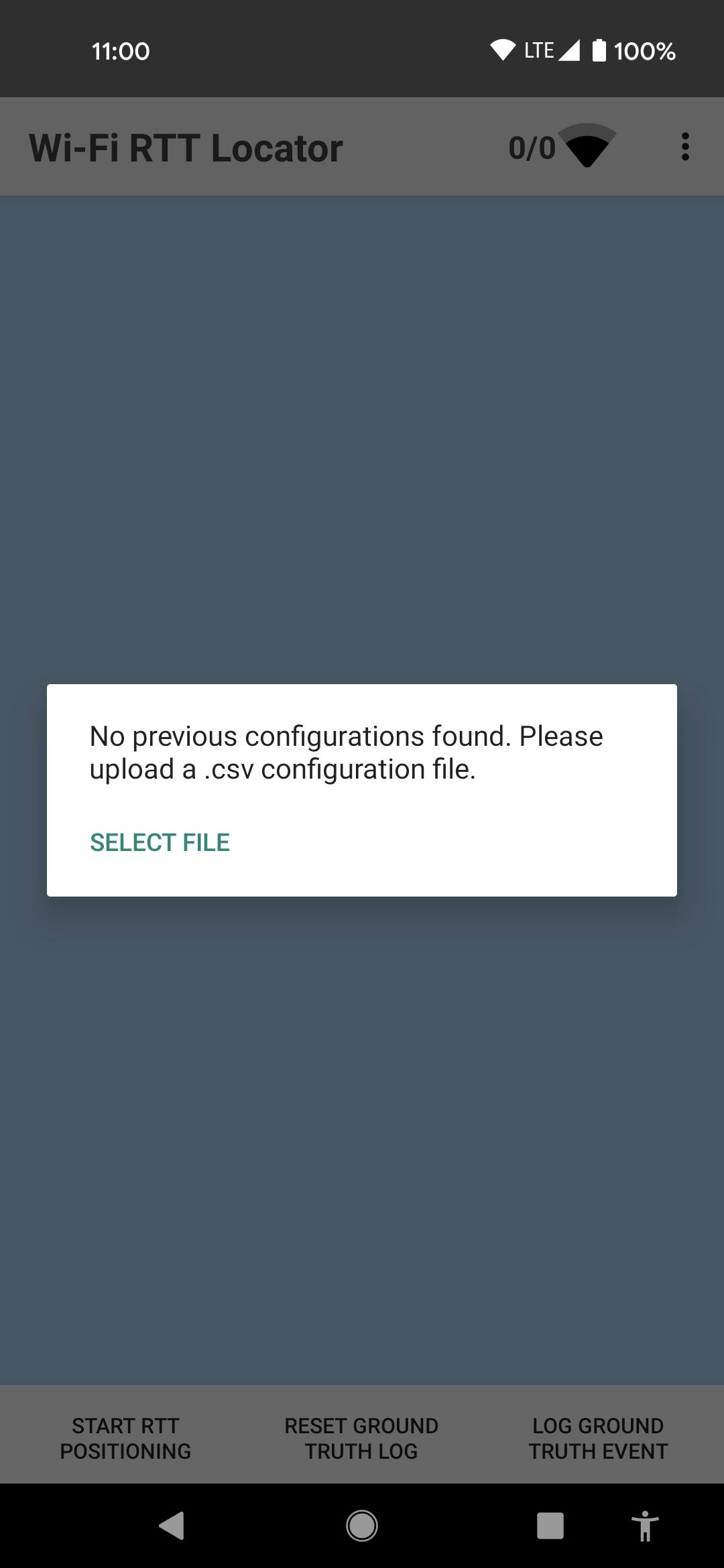The width and height of the screenshot is (724, 1568).
Task: Tap the Wi-Fi RTT Locator title
Action: click(186, 148)
